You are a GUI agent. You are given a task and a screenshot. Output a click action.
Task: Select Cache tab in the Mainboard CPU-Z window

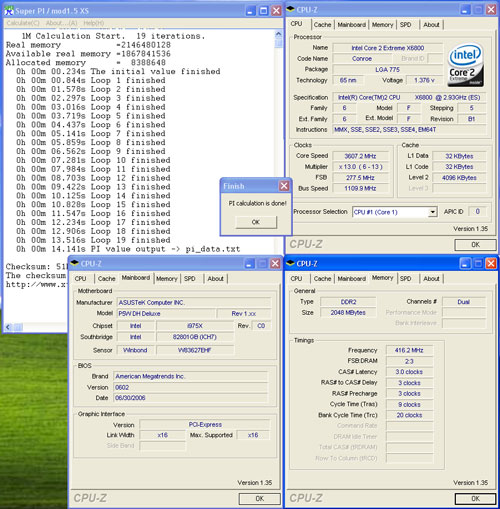[107, 279]
